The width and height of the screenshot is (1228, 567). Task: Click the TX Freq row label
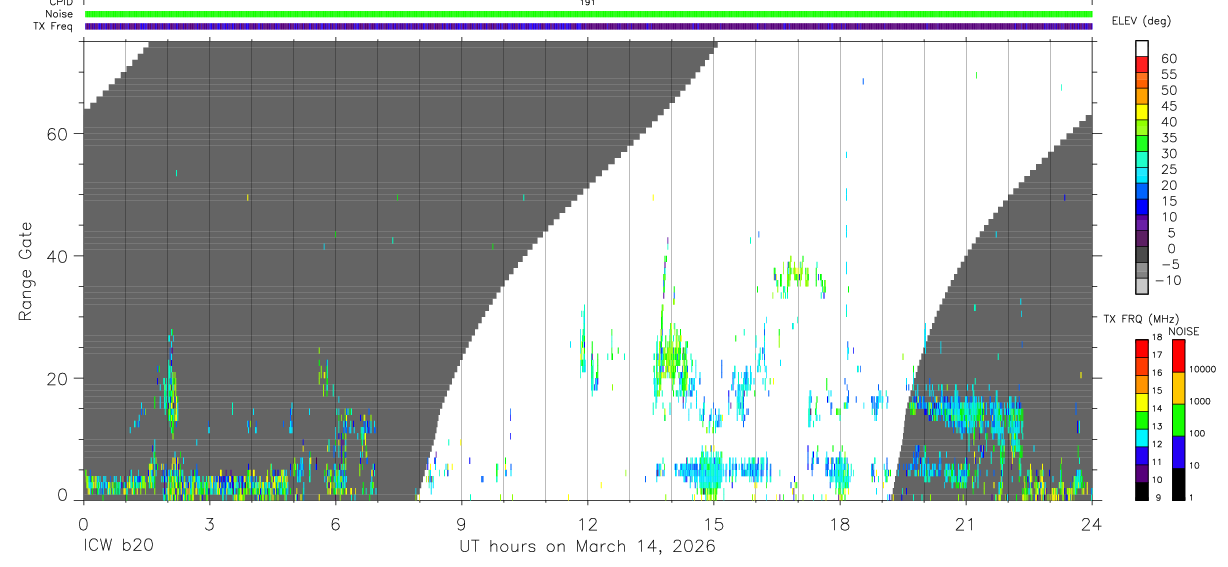point(53,26)
